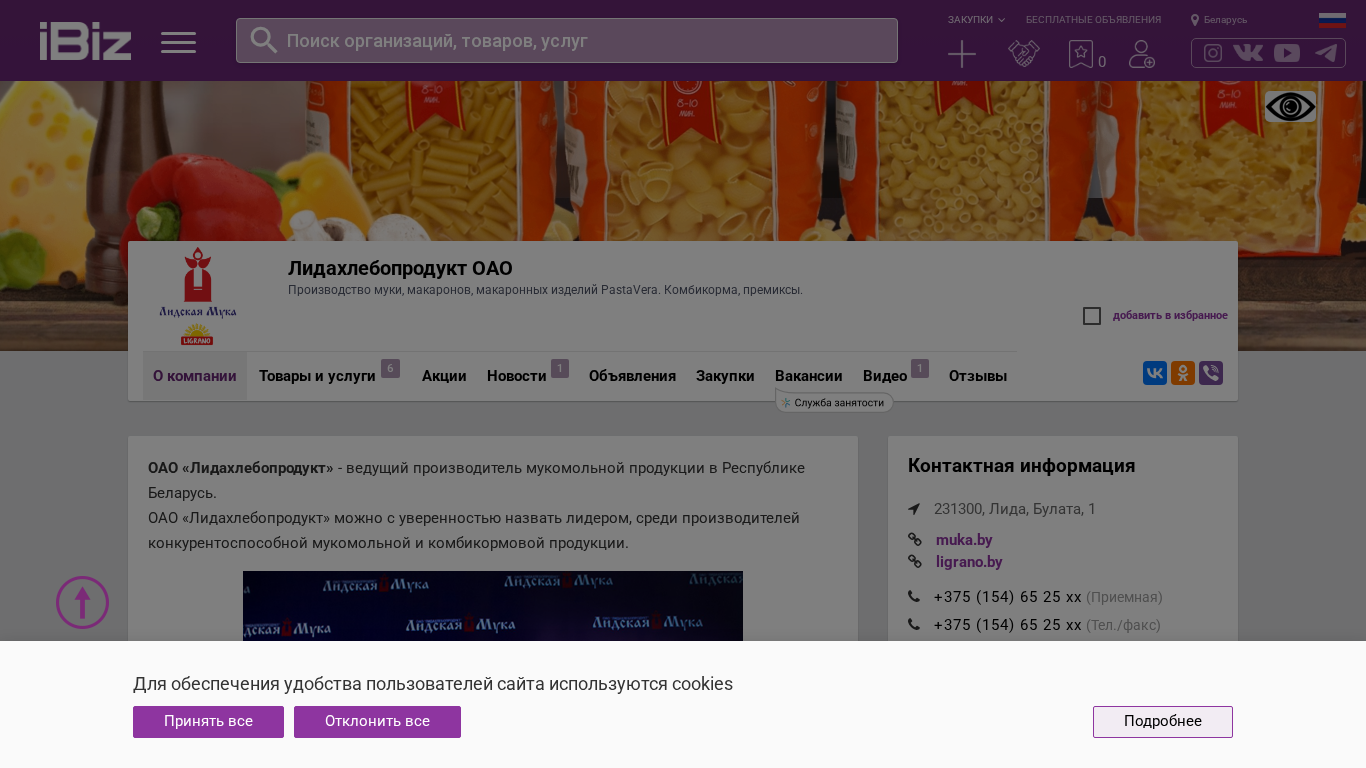Click the Лидская Мука video thumbnail
Image resolution: width=1366 pixels, height=768 pixels.
pyautogui.click(x=493, y=606)
